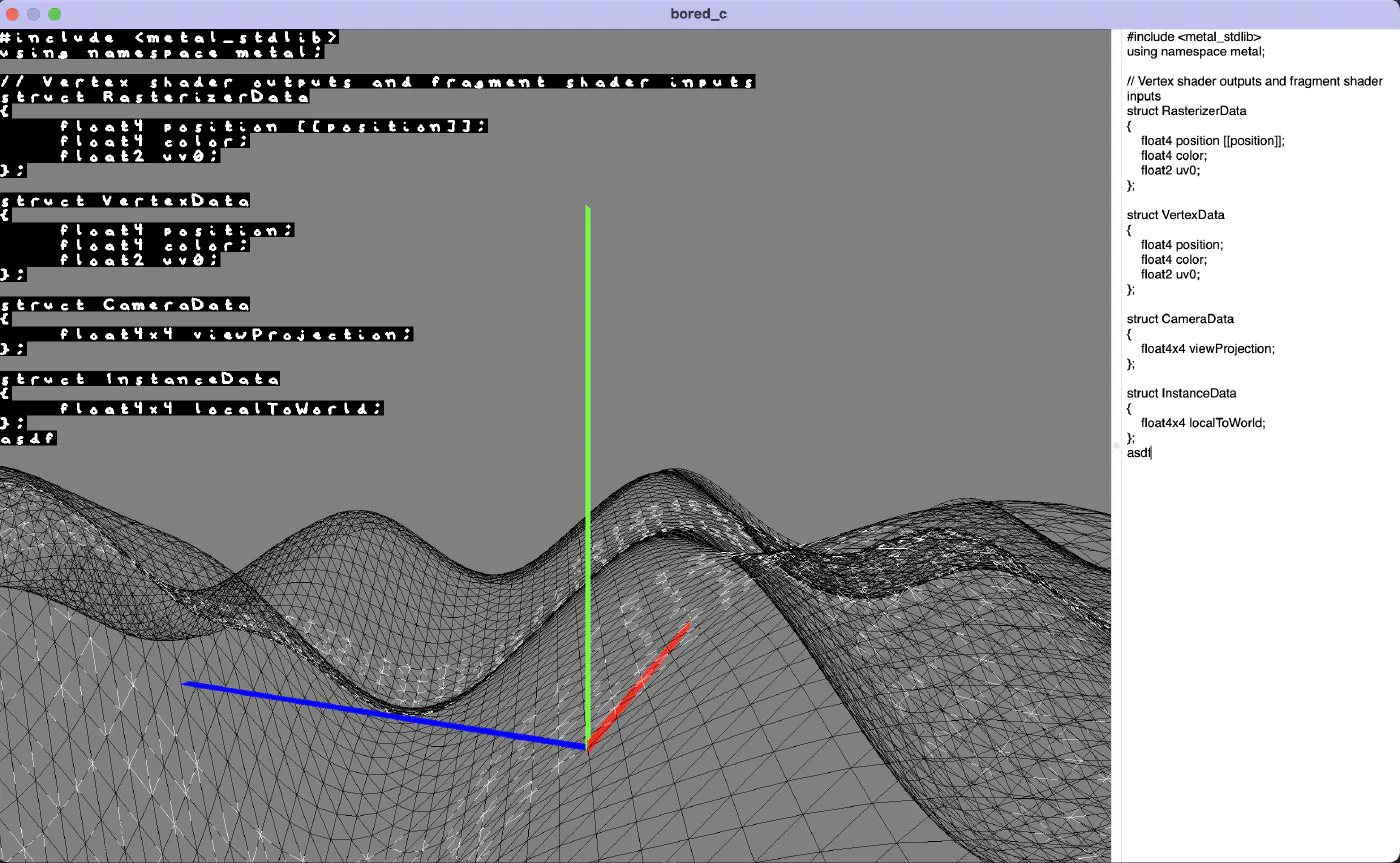Click the pixel-font "asdf" text in viewport
Image resolution: width=1400 pixels, height=863 pixels.
[28, 439]
